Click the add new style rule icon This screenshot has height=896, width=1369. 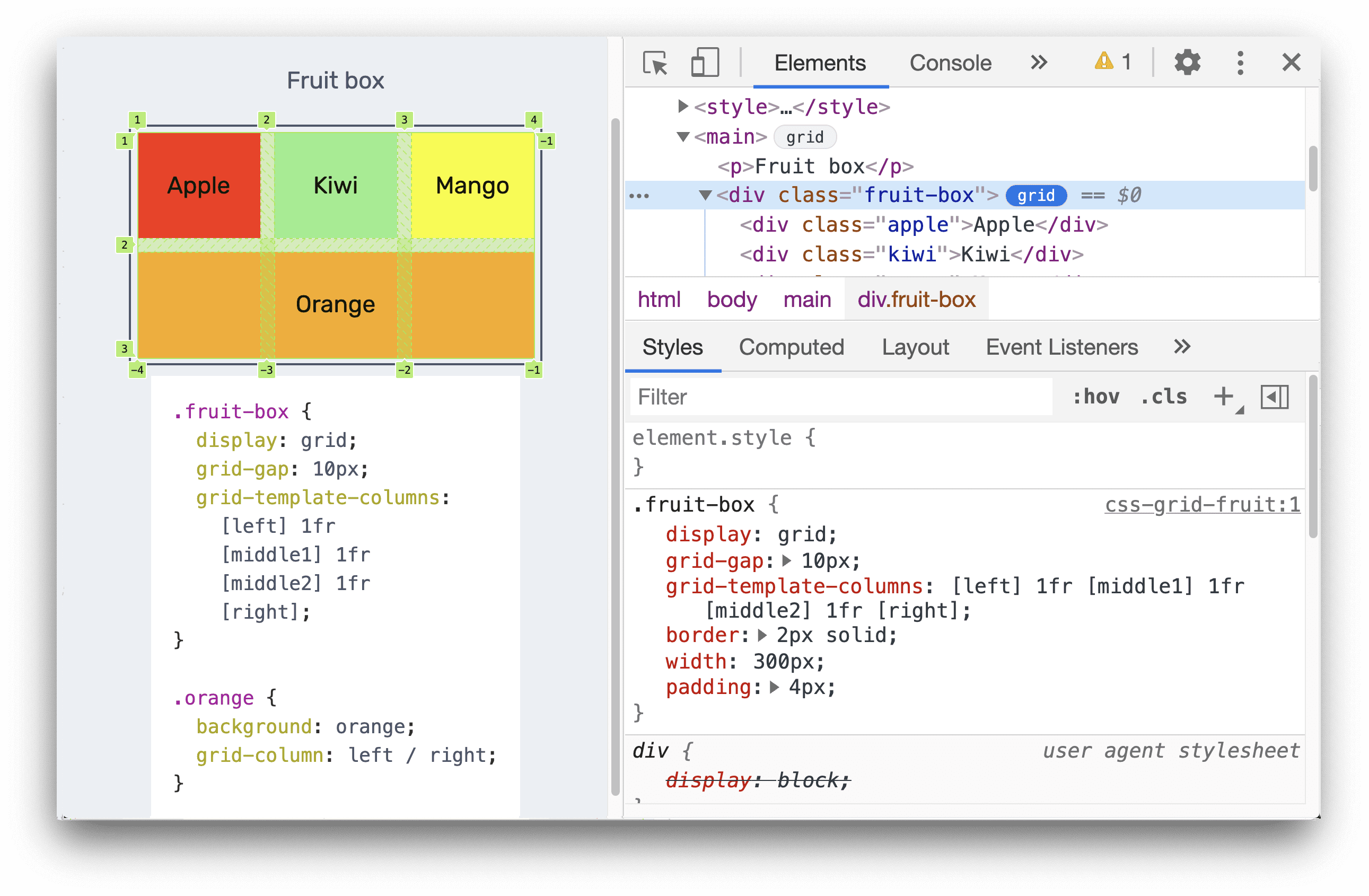(1224, 397)
